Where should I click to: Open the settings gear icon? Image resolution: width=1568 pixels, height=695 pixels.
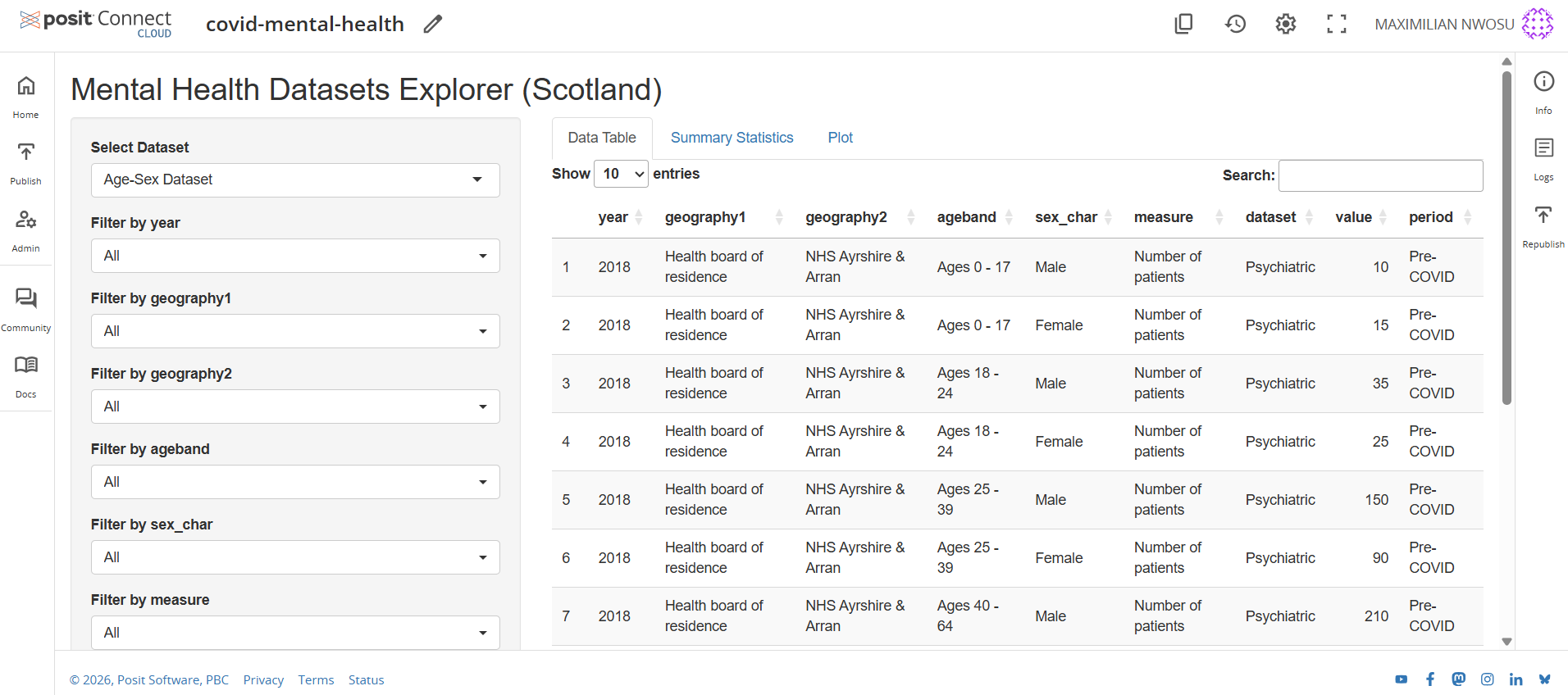pos(1285,25)
